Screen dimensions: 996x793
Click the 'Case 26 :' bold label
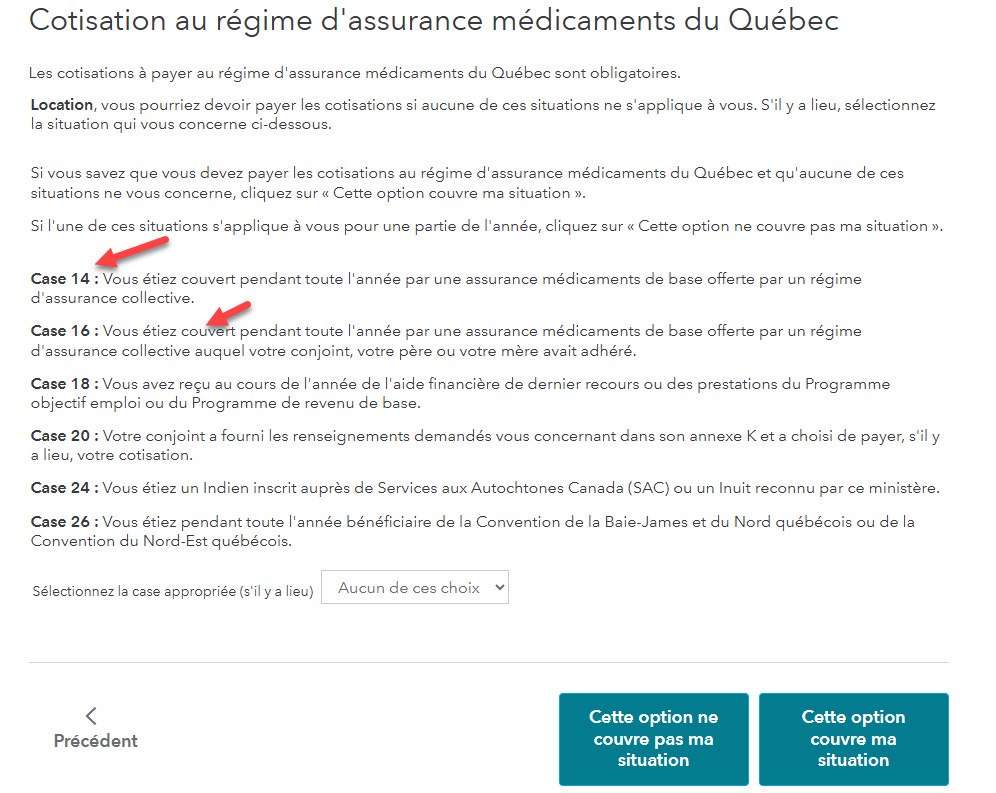(x=64, y=522)
